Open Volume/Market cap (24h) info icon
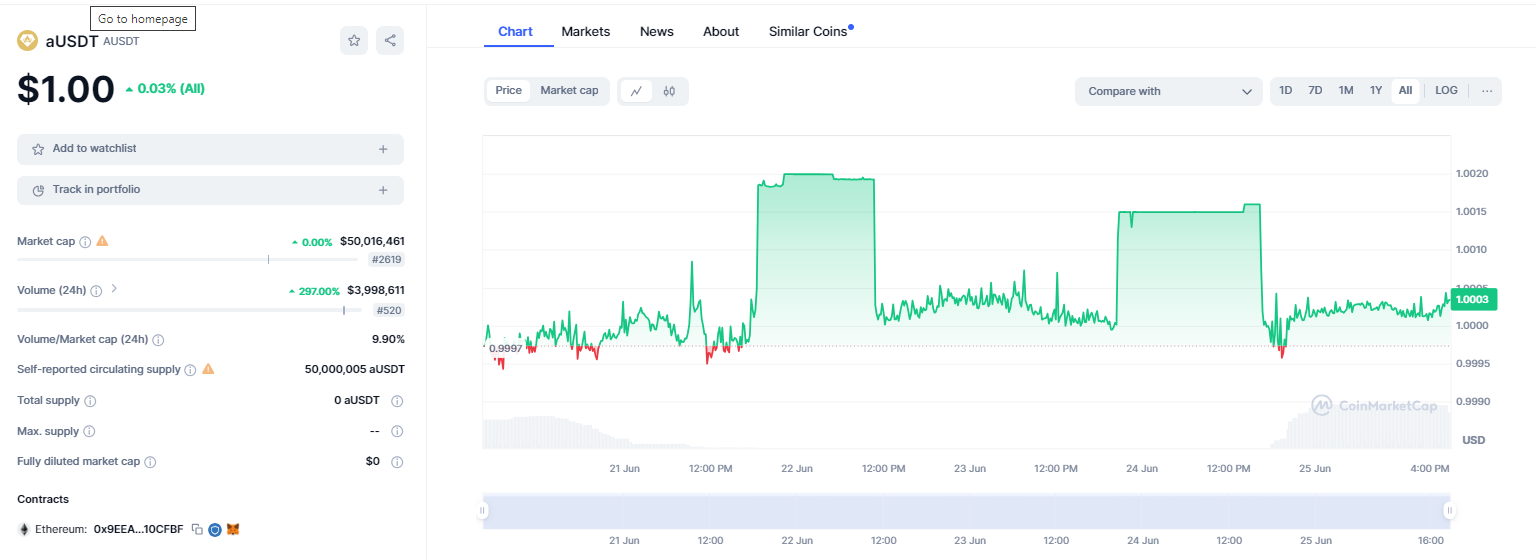Viewport: 1536px width, 560px height. [158, 340]
